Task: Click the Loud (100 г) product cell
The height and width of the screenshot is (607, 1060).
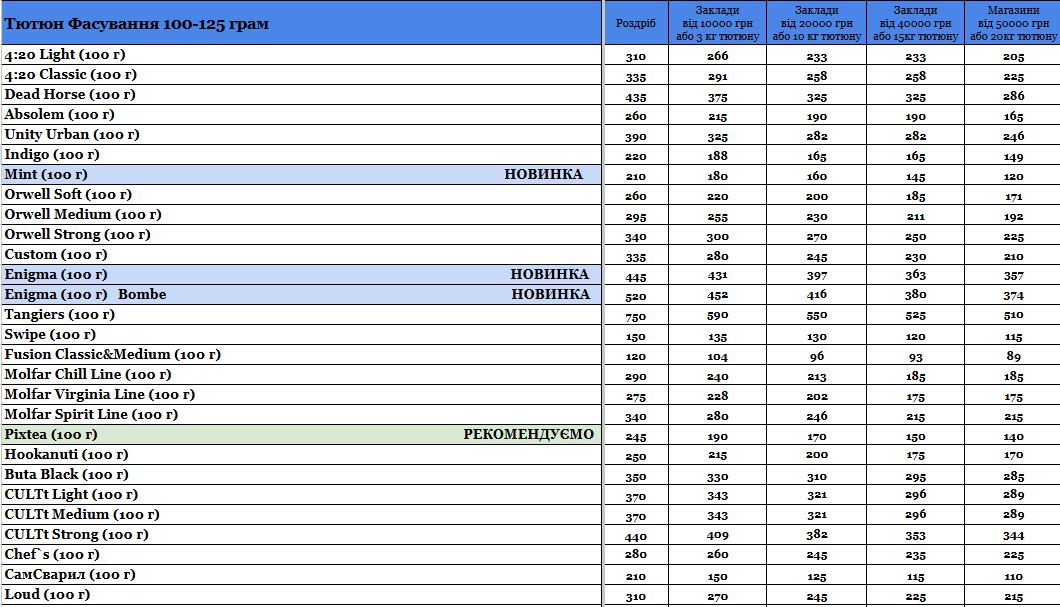Action: (x=47, y=595)
